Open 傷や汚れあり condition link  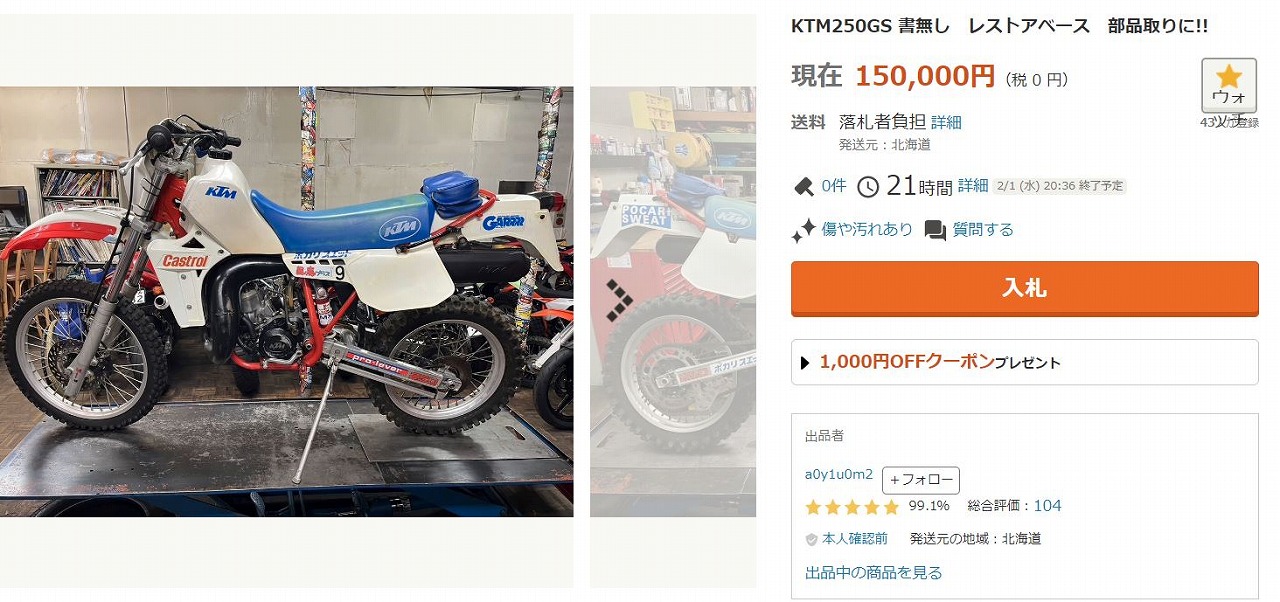867,229
